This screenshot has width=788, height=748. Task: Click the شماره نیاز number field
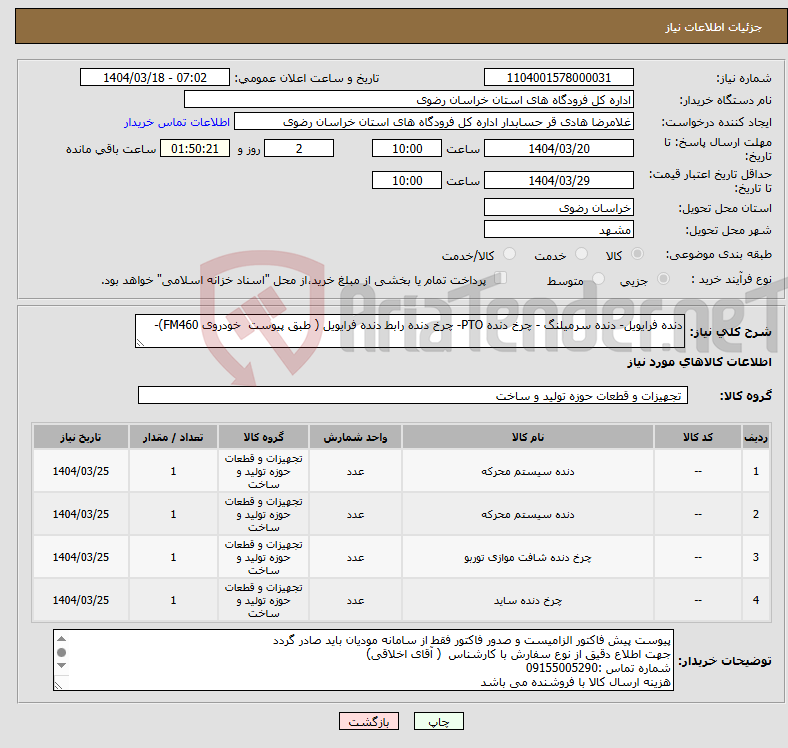[558, 77]
